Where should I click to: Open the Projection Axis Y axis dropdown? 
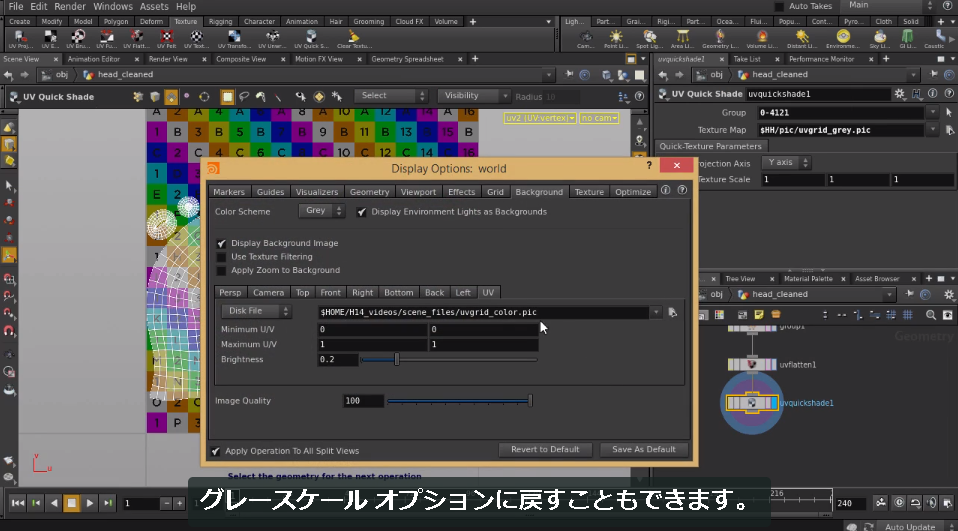[x=786, y=163]
